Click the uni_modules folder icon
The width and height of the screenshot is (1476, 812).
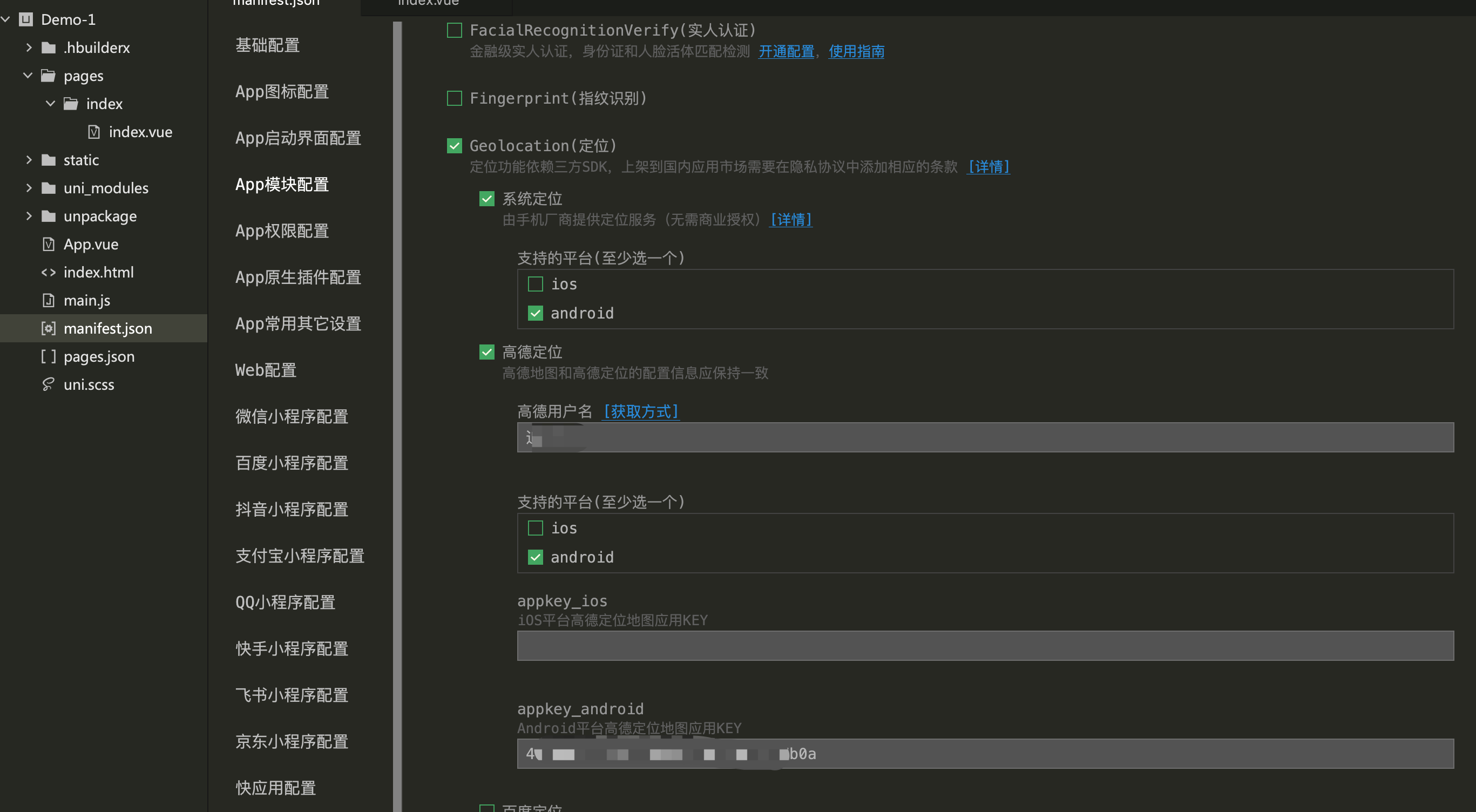pyautogui.click(x=49, y=188)
